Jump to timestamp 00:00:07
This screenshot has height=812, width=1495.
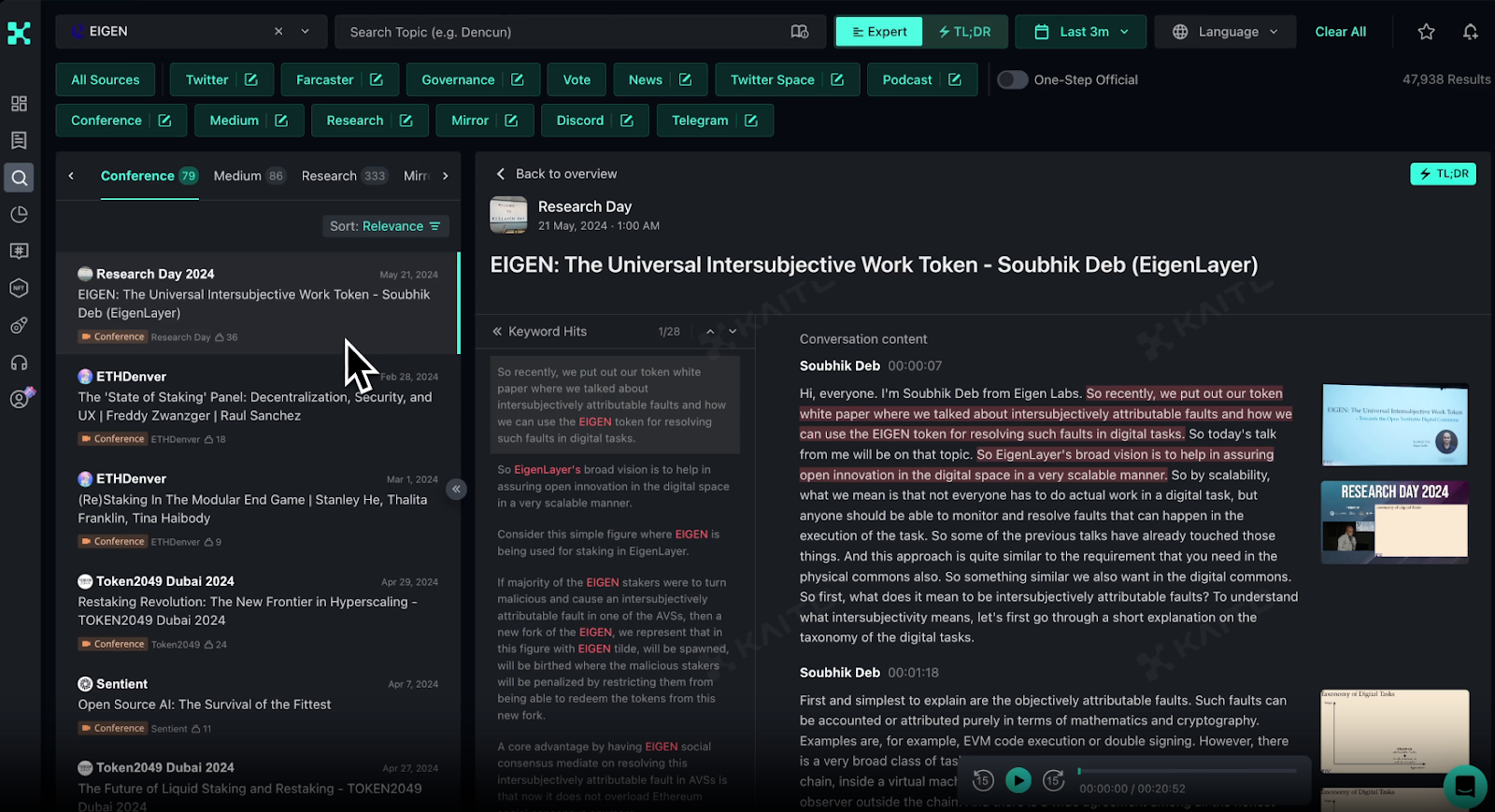point(915,366)
